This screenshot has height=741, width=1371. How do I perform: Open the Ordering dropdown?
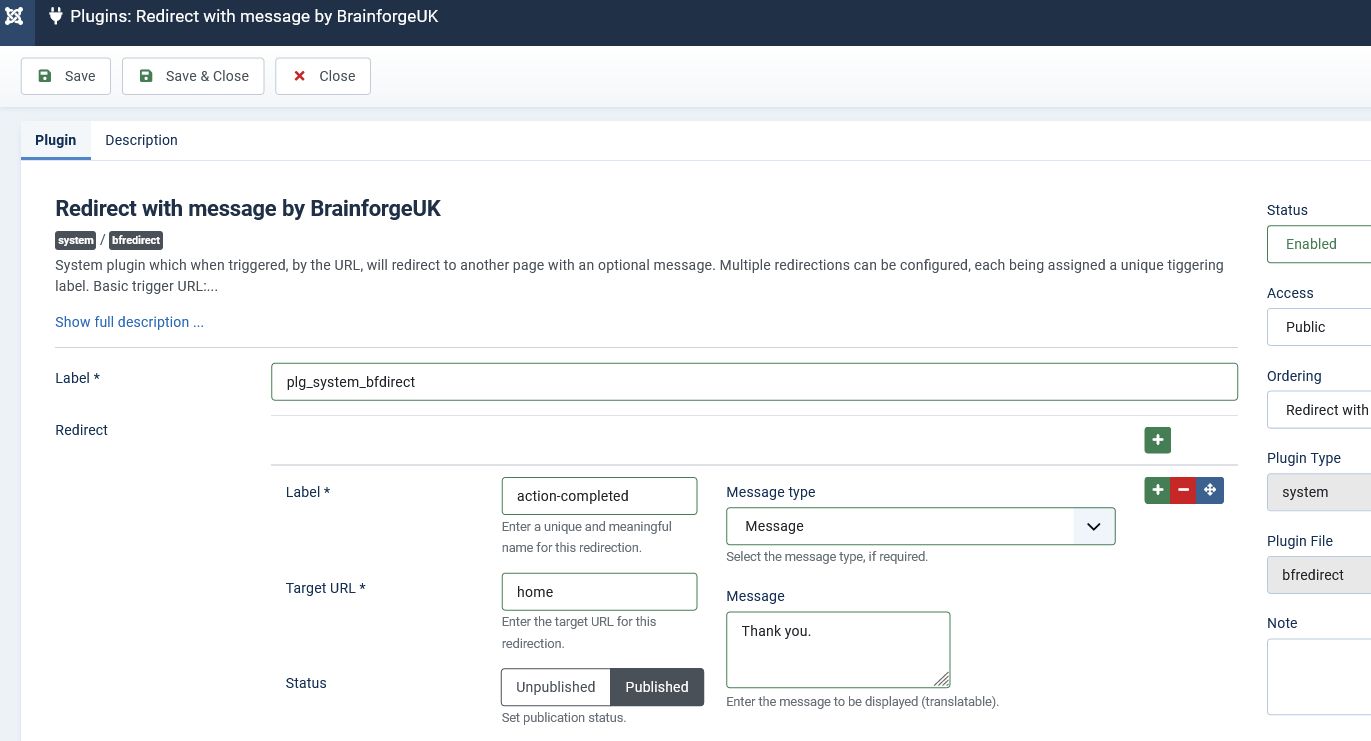pos(1318,410)
